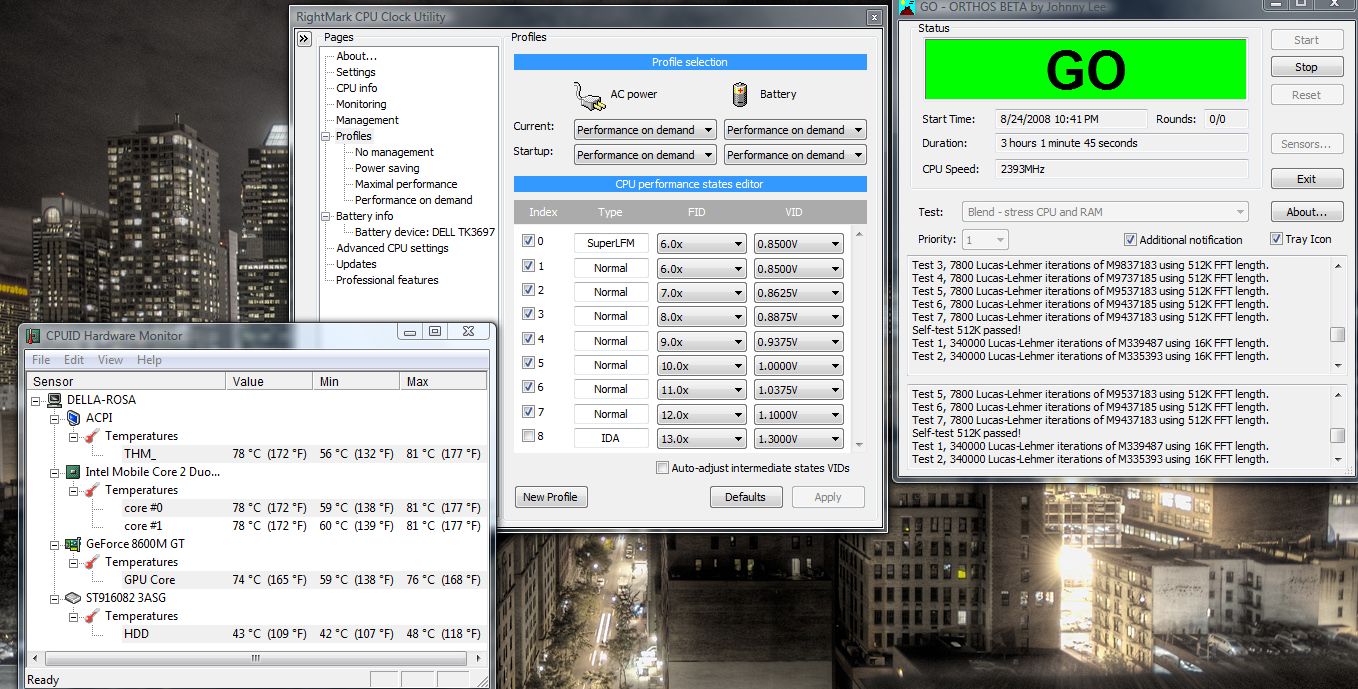Image resolution: width=1358 pixels, height=689 pixels.
Task: Click the Stop button in ORTHOS
Action: coord(1307,67)
